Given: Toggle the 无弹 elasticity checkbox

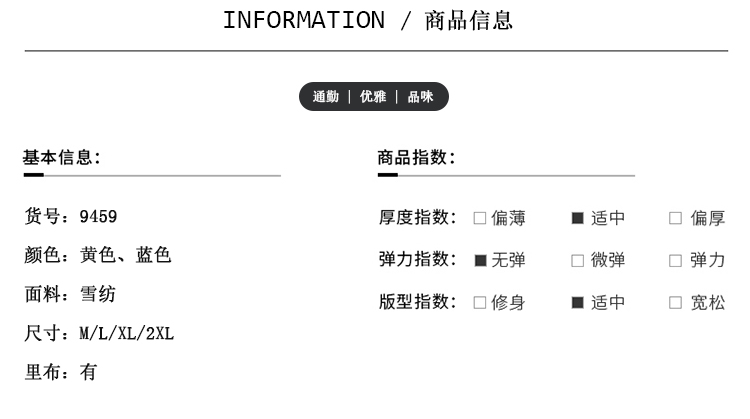Looking at the screenshot, I should pos(480,260).
